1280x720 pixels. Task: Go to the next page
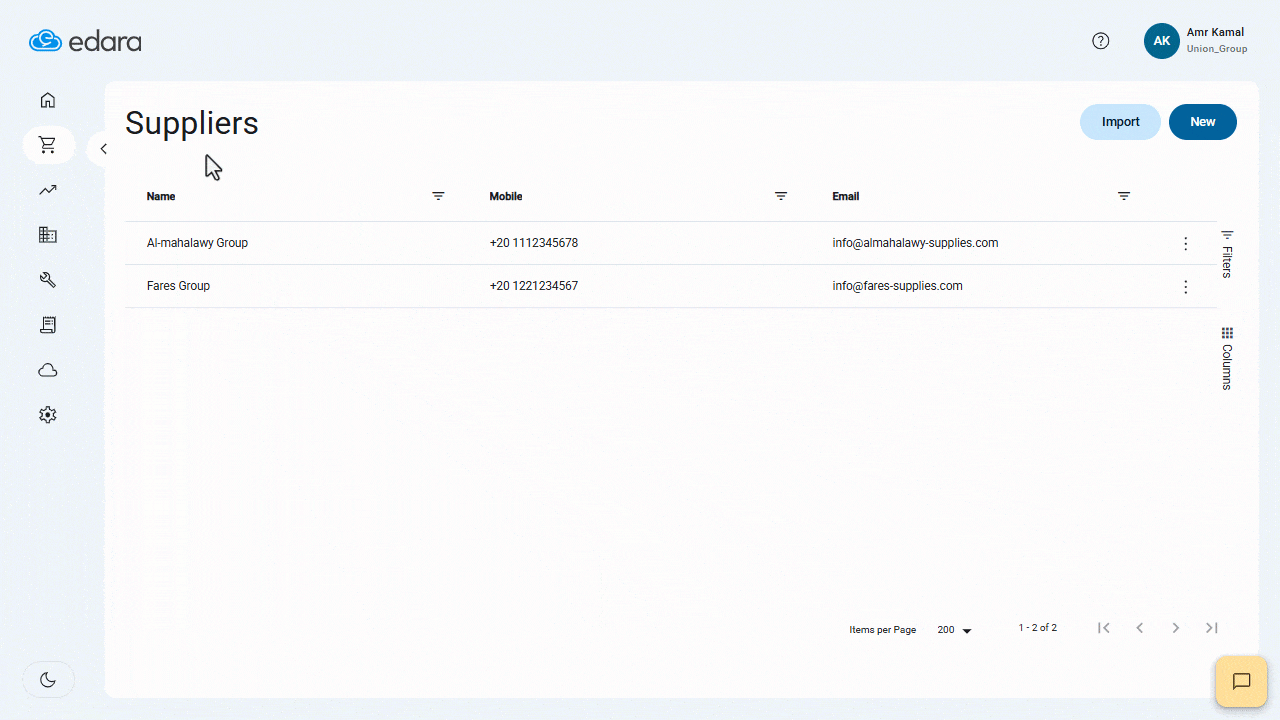click(1176, 628)
